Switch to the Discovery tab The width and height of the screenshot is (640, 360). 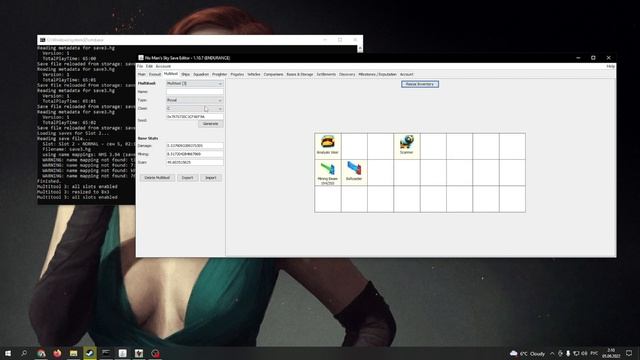(x=347, y=74)
